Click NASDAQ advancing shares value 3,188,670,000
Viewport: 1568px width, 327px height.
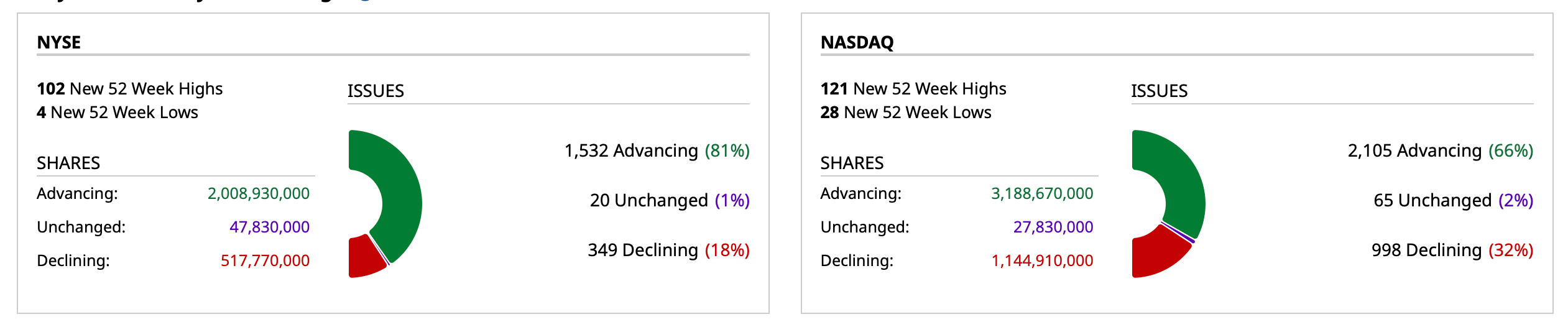click(x=1042, y=193)
